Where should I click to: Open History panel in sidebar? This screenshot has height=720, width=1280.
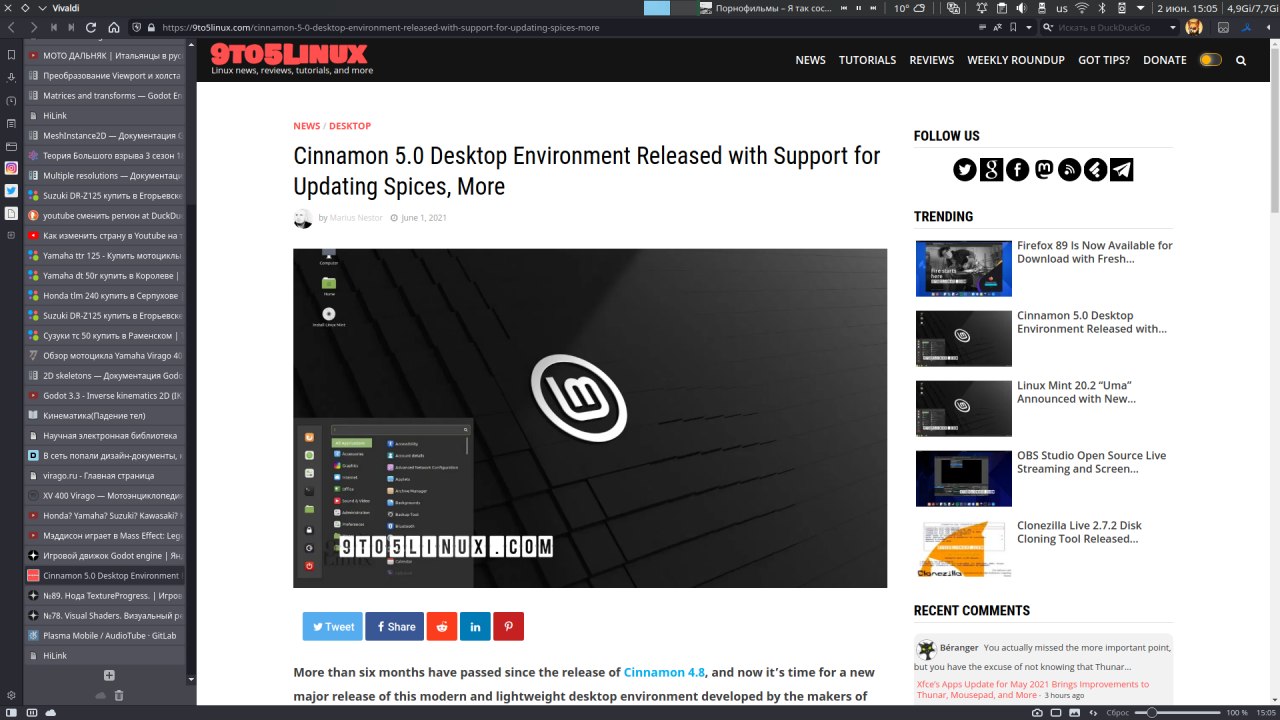tap(11, 101)
